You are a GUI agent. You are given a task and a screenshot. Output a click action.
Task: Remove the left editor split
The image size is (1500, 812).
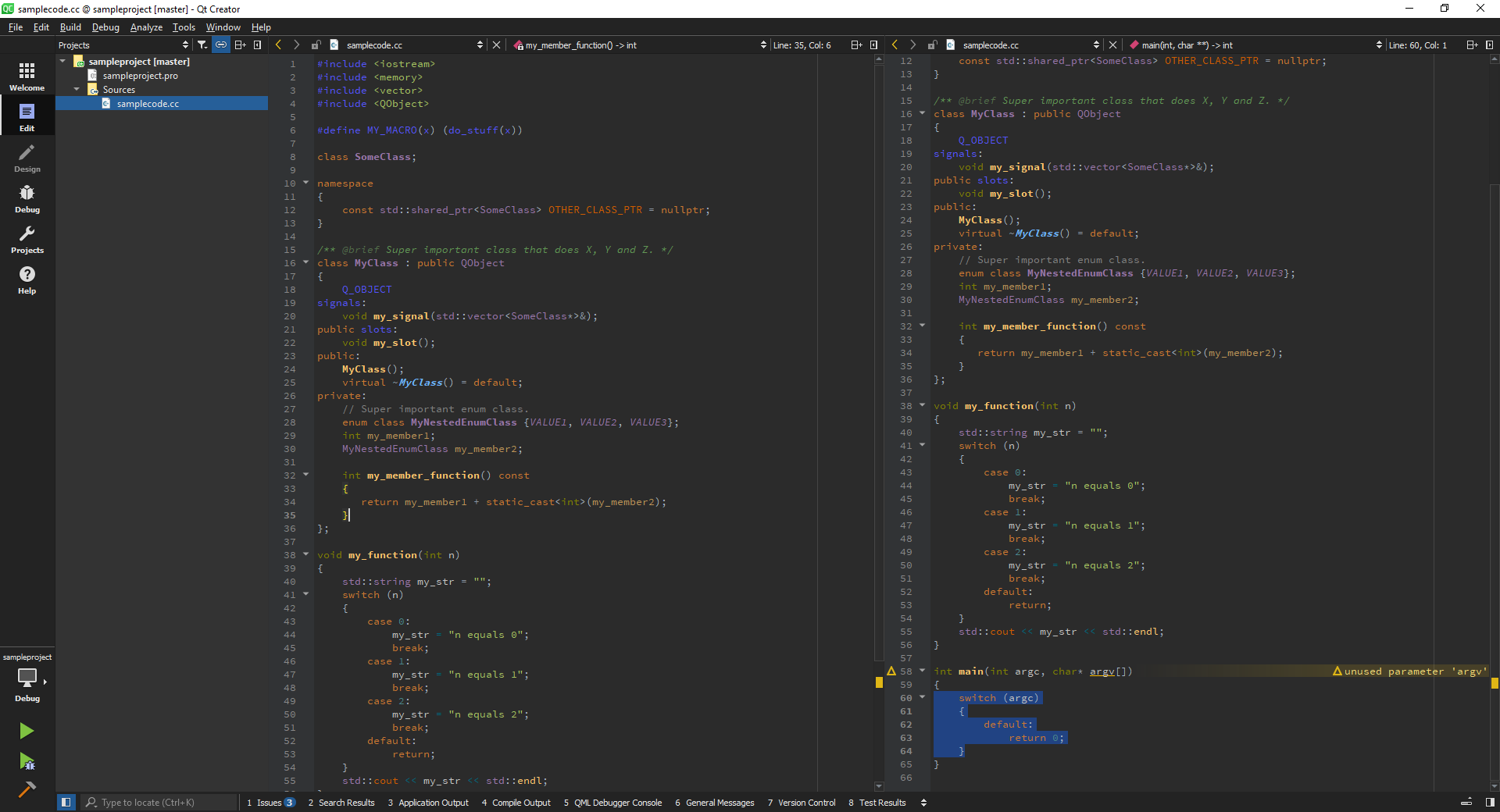pos(873,45)
